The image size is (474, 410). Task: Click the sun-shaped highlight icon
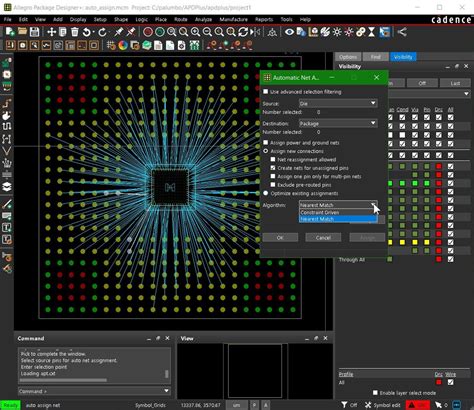tap(337, 32)
